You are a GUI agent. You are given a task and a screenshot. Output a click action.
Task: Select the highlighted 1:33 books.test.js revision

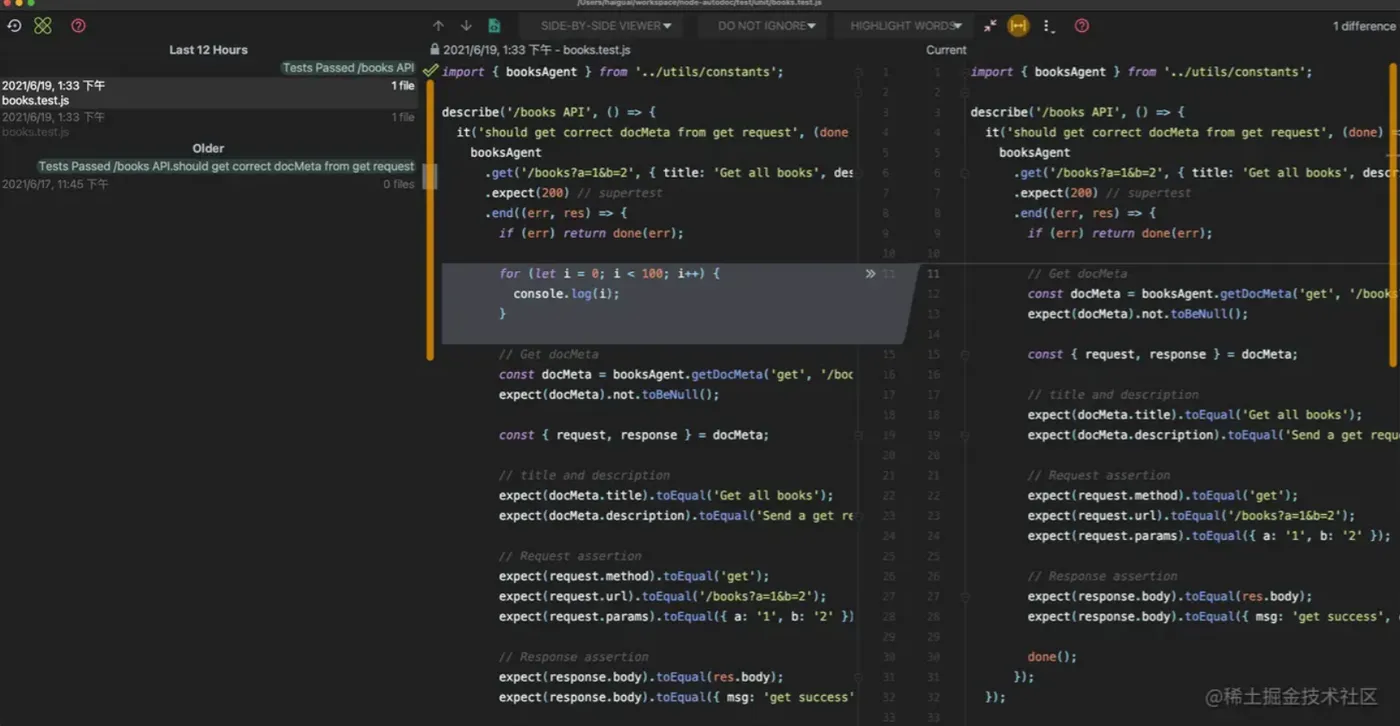pyautogui.click(x=208, y=93)
